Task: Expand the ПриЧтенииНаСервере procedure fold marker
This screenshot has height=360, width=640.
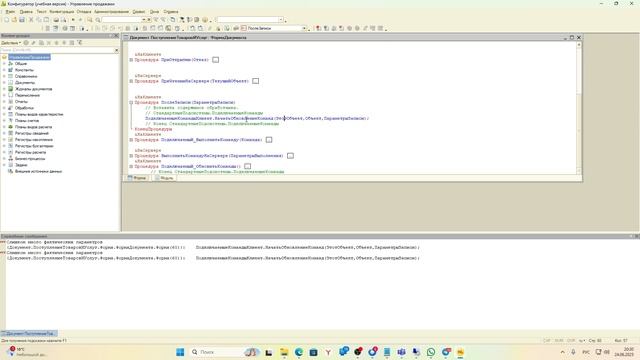Action: [131, 81]
